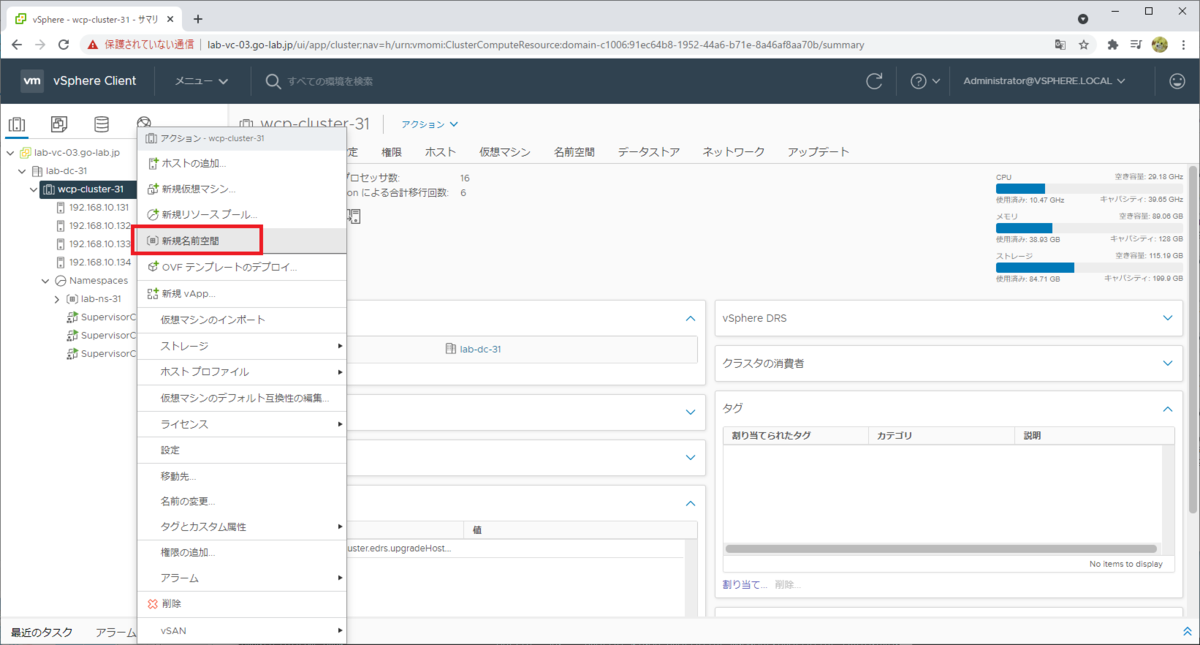Click the vm logo in the header
Viewport: 1200px width, 645px height.
(x=32, y=81)
